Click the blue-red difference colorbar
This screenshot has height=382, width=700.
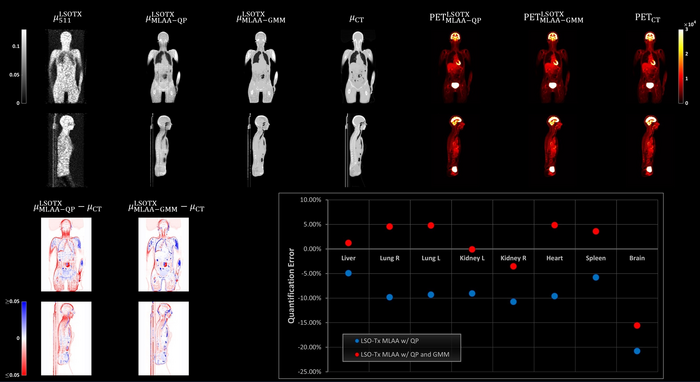coord(24,338)
